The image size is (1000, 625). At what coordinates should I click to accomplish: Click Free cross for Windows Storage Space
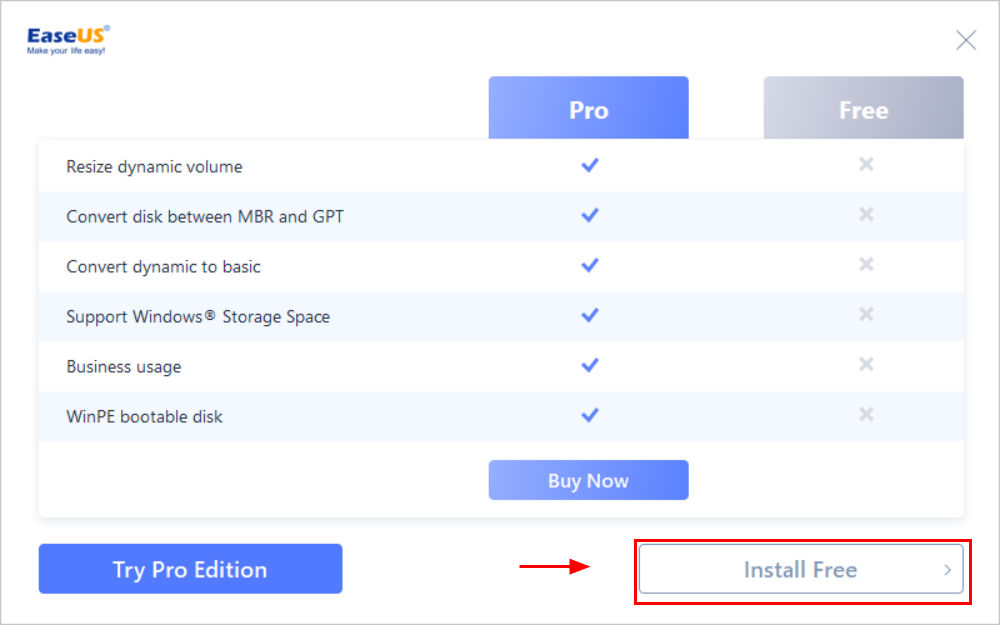pyautogui.click(x=865, y=314)
